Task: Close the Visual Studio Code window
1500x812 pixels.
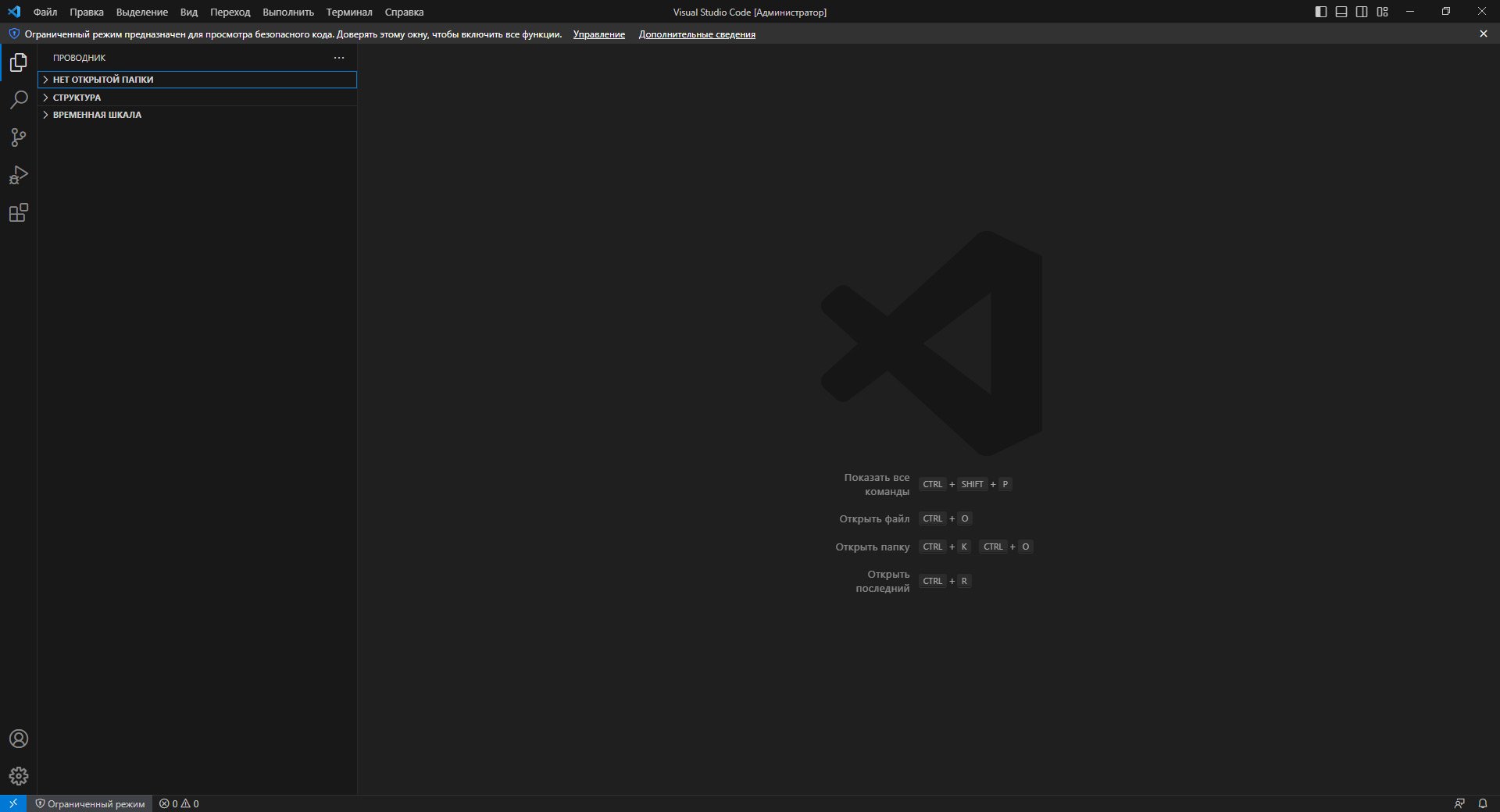Action: click(1482, 12)
